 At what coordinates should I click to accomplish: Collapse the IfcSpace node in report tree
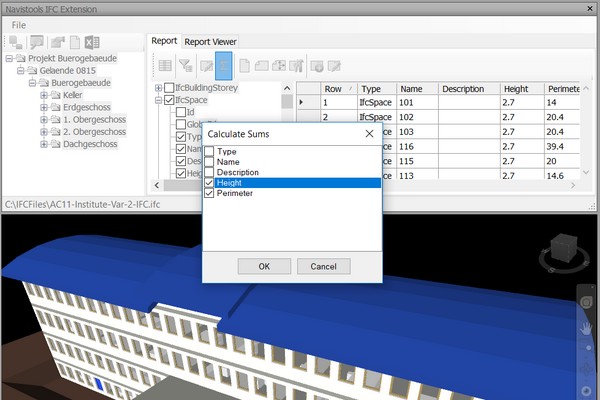pyautogui.click(x=158, y=101)
